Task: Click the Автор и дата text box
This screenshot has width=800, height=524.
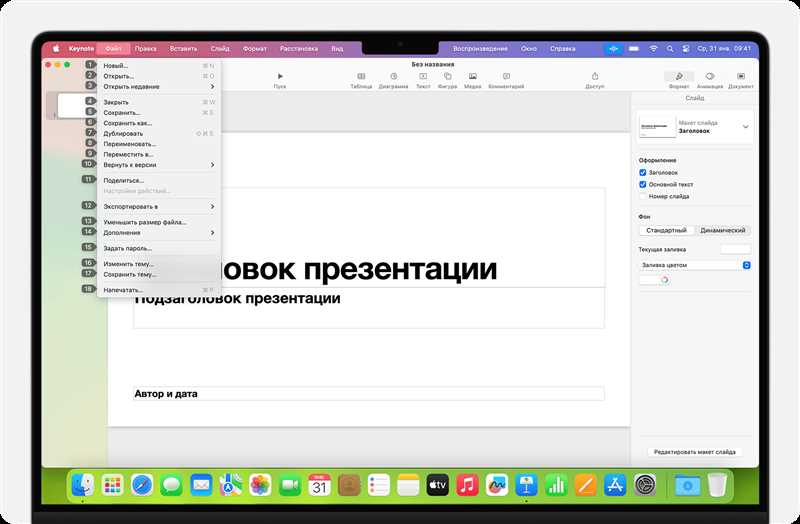Action: coord(369,393)
